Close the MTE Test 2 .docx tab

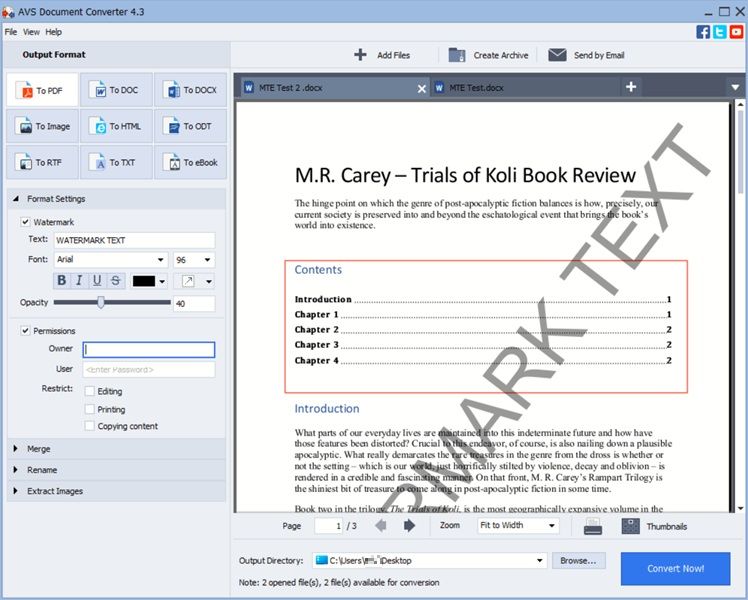pos(421,89)
